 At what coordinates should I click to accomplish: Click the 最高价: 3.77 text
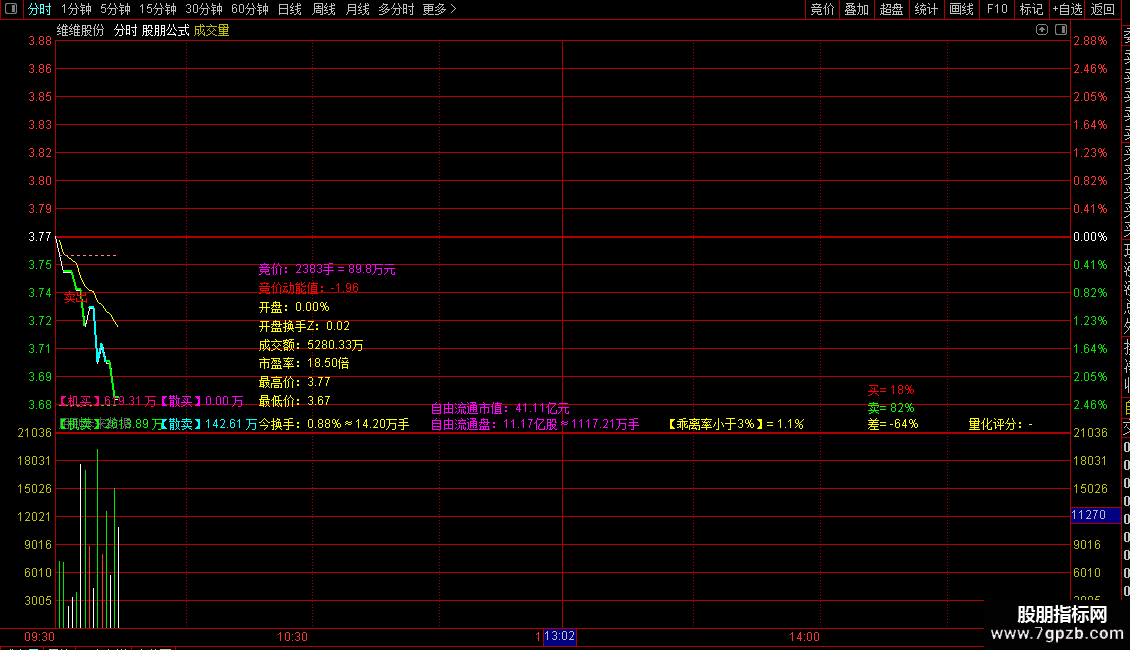[x=294, y=382]
